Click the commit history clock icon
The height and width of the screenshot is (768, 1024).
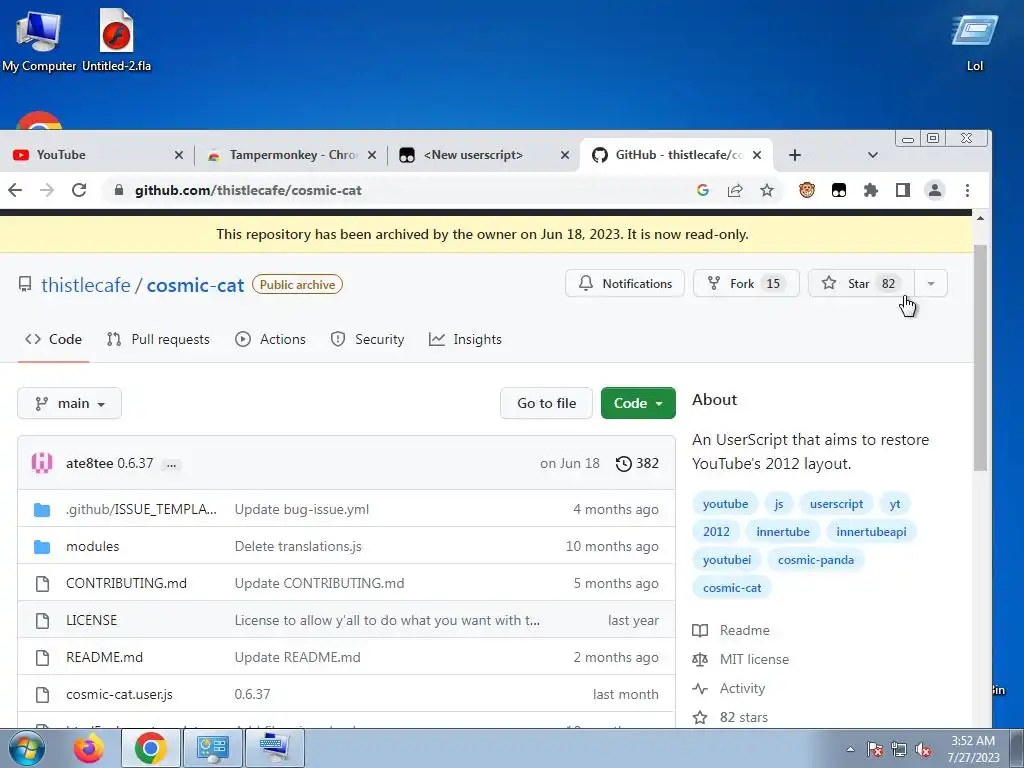point(624,463)
